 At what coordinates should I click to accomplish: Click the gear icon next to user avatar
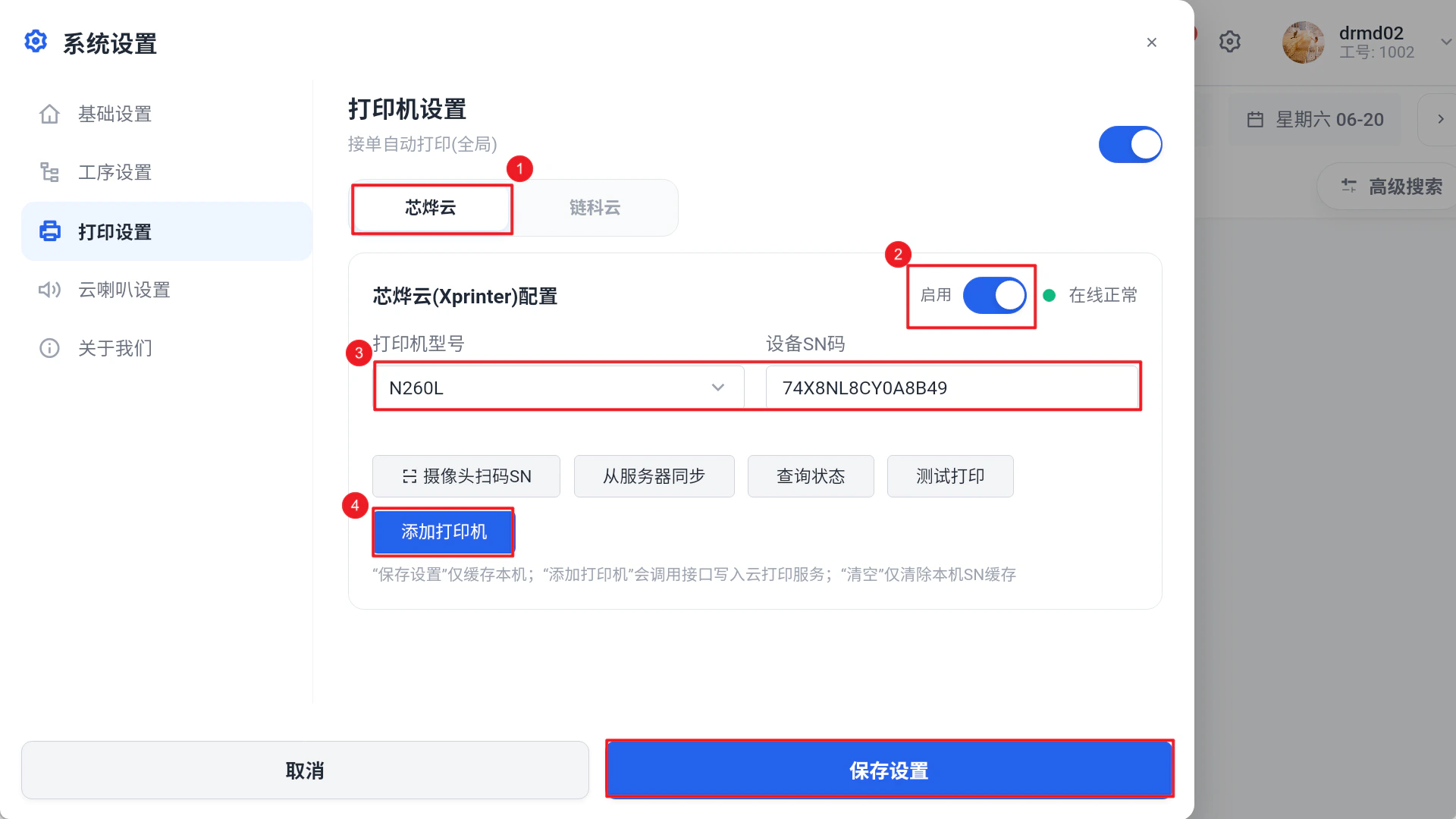pyautogui.click(x=1229, y=42)
